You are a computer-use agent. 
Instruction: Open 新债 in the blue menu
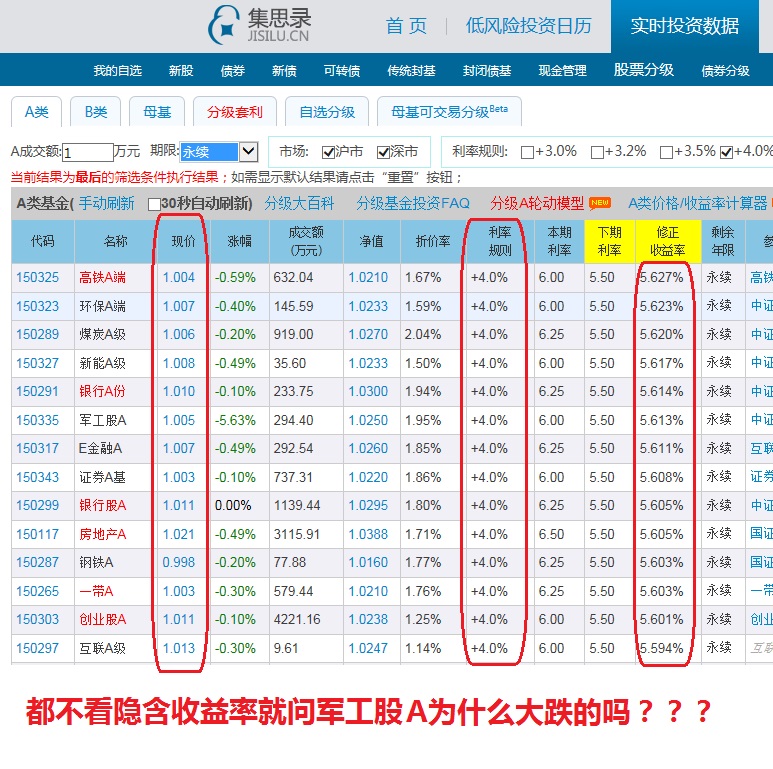point(284,70)
